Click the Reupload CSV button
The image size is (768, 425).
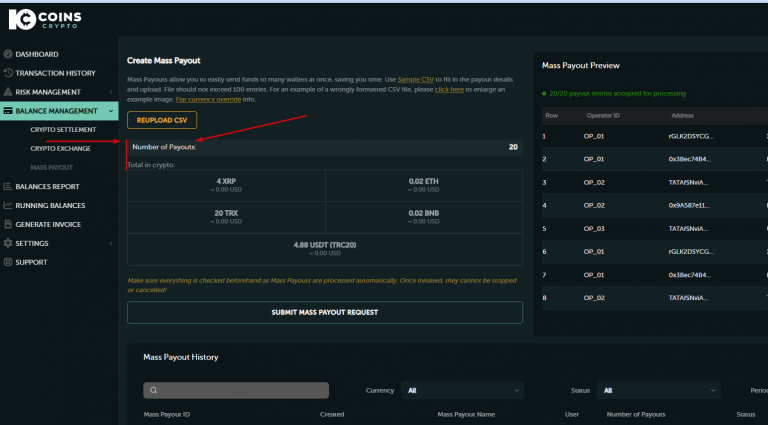162,120
